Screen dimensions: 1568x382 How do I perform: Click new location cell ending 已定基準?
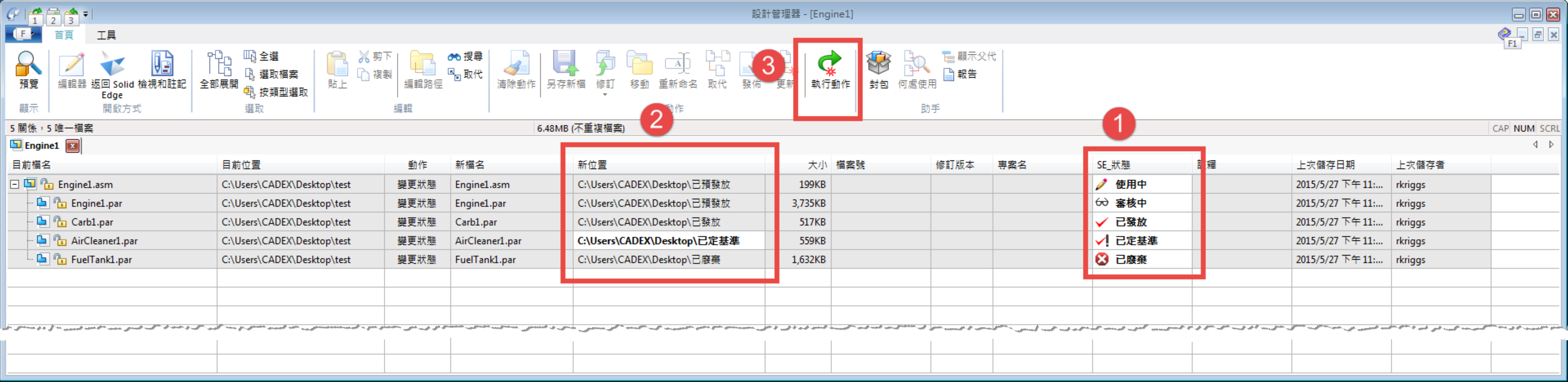point(669,241)
